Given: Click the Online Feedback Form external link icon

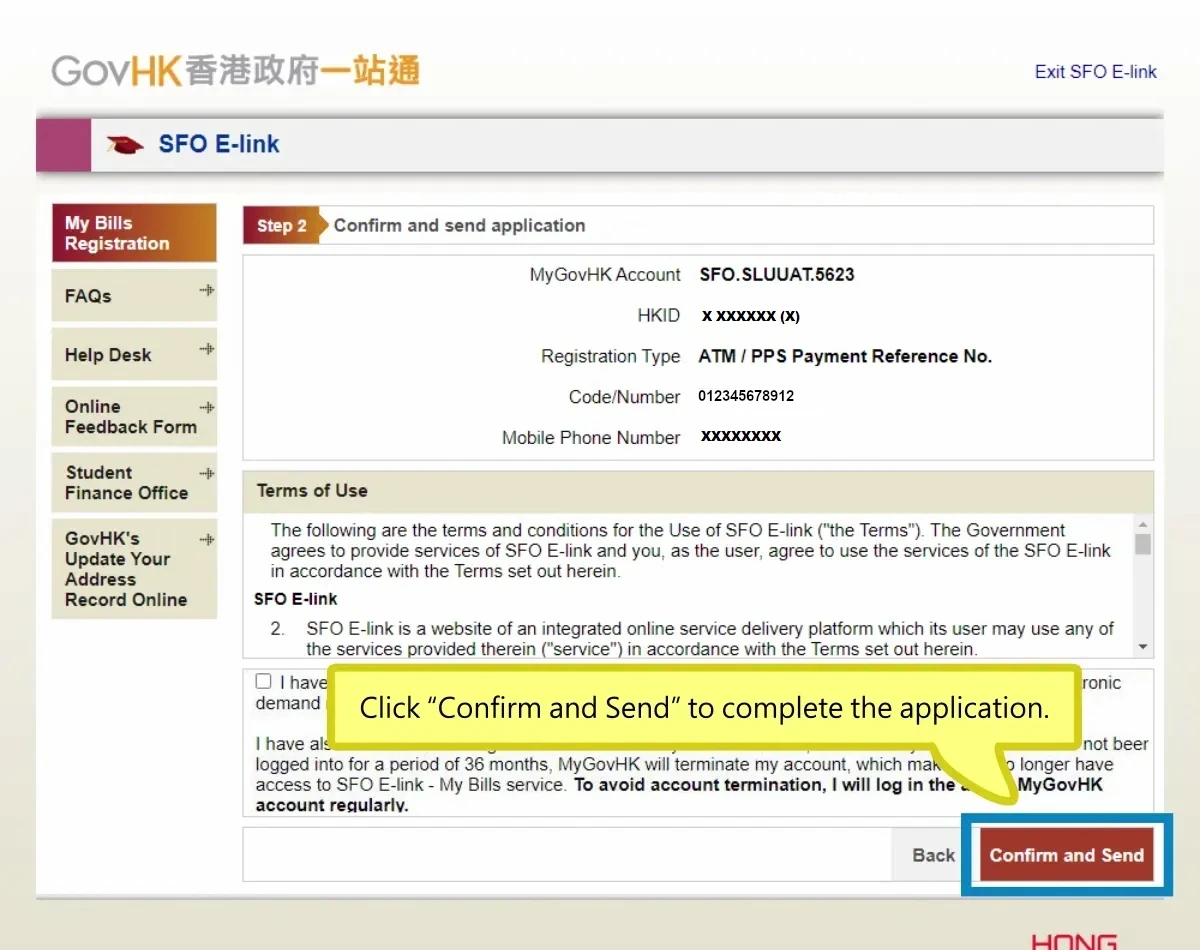Looking at the screenshot, I should tap(207, 408).
